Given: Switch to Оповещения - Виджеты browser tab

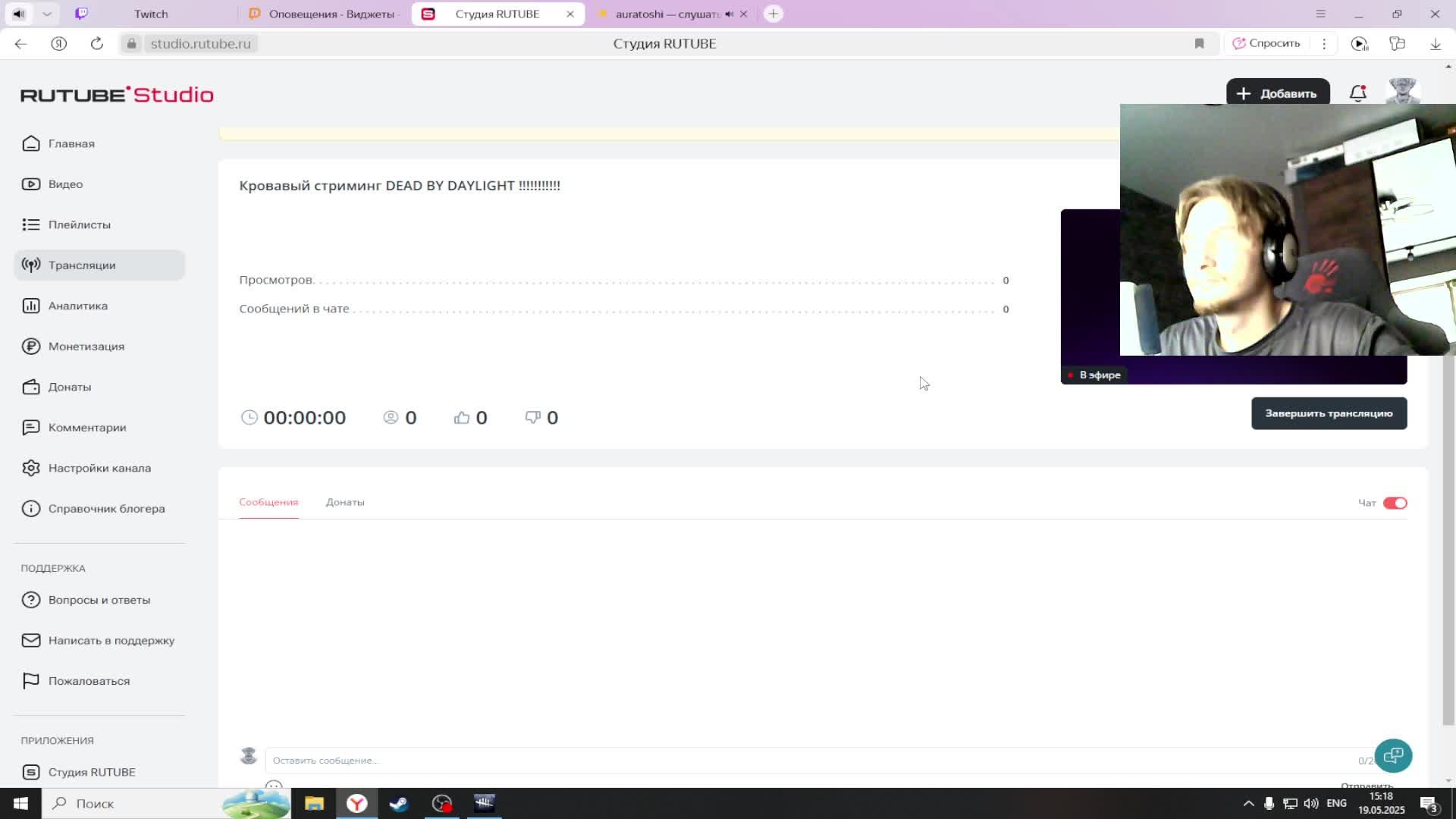Looking at the screenshot, I should click(x=326, y=14).
